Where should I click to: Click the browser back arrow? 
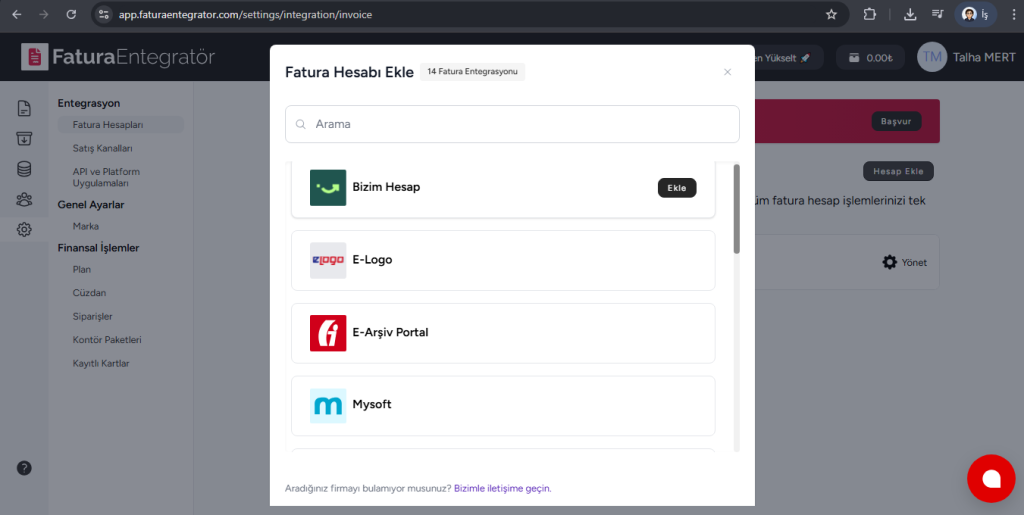click(17, 14)
